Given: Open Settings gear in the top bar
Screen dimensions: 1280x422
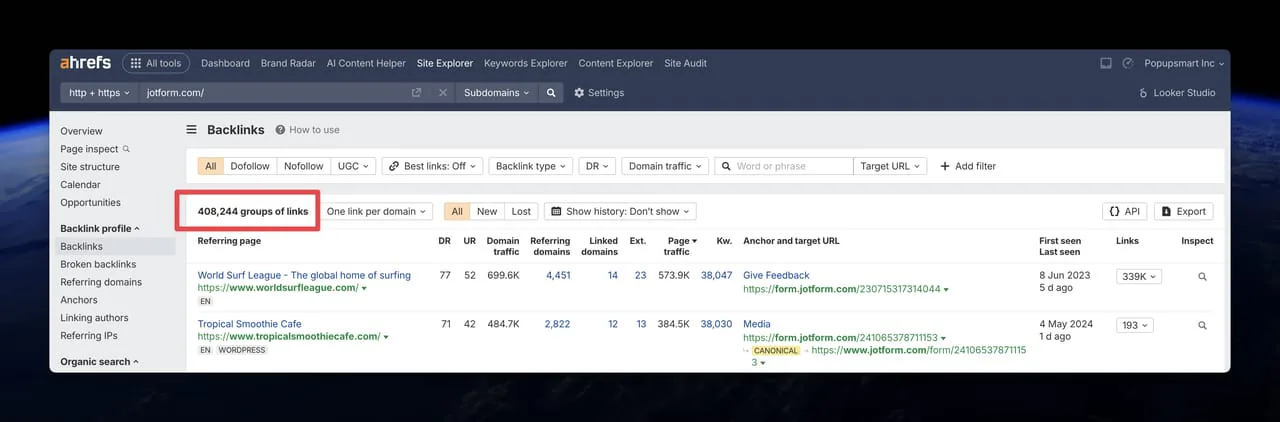Looking at the screenshot, I should click(599, 93).
